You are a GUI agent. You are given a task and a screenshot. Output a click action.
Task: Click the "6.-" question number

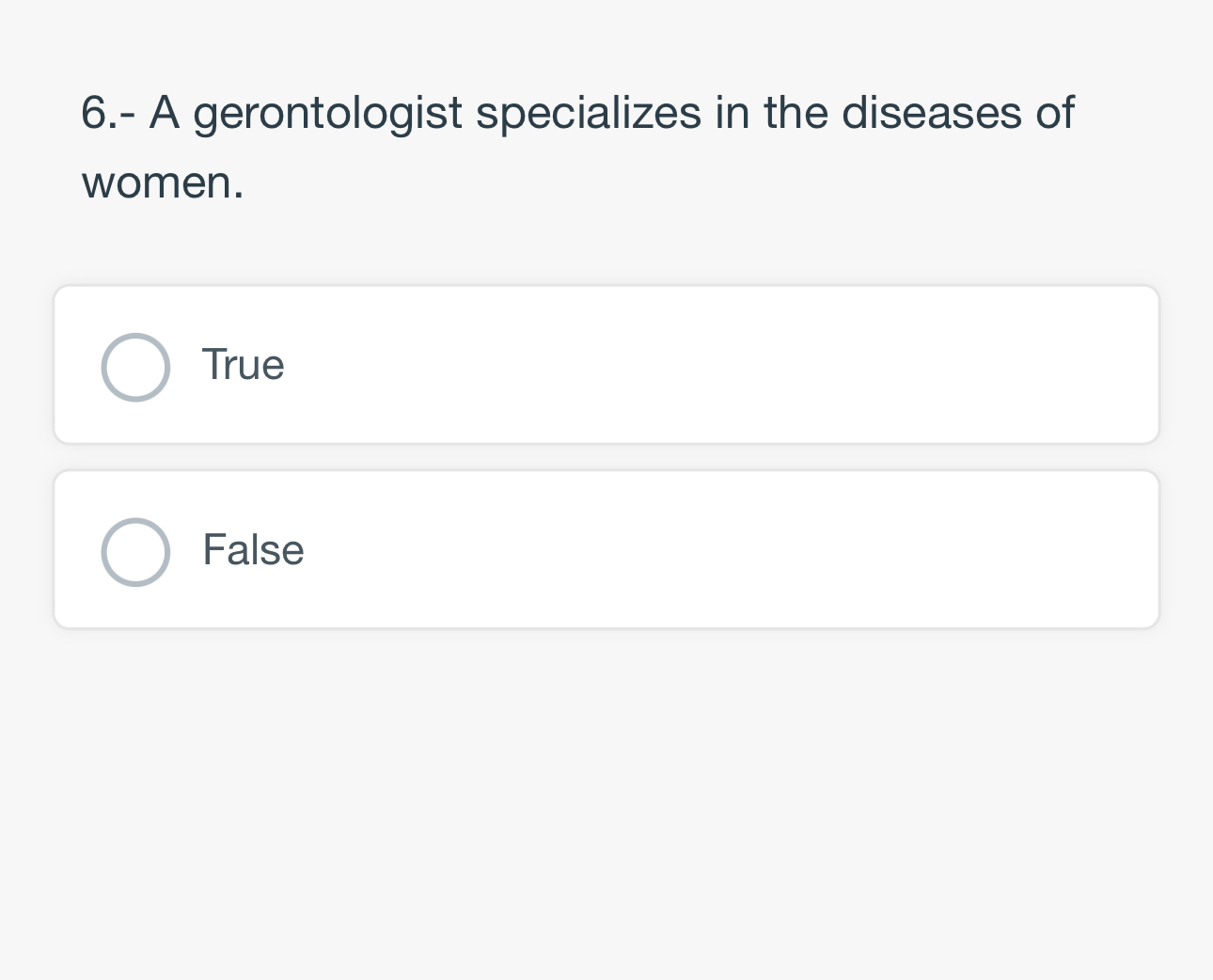pyautogui.click(x=107, y=114)
